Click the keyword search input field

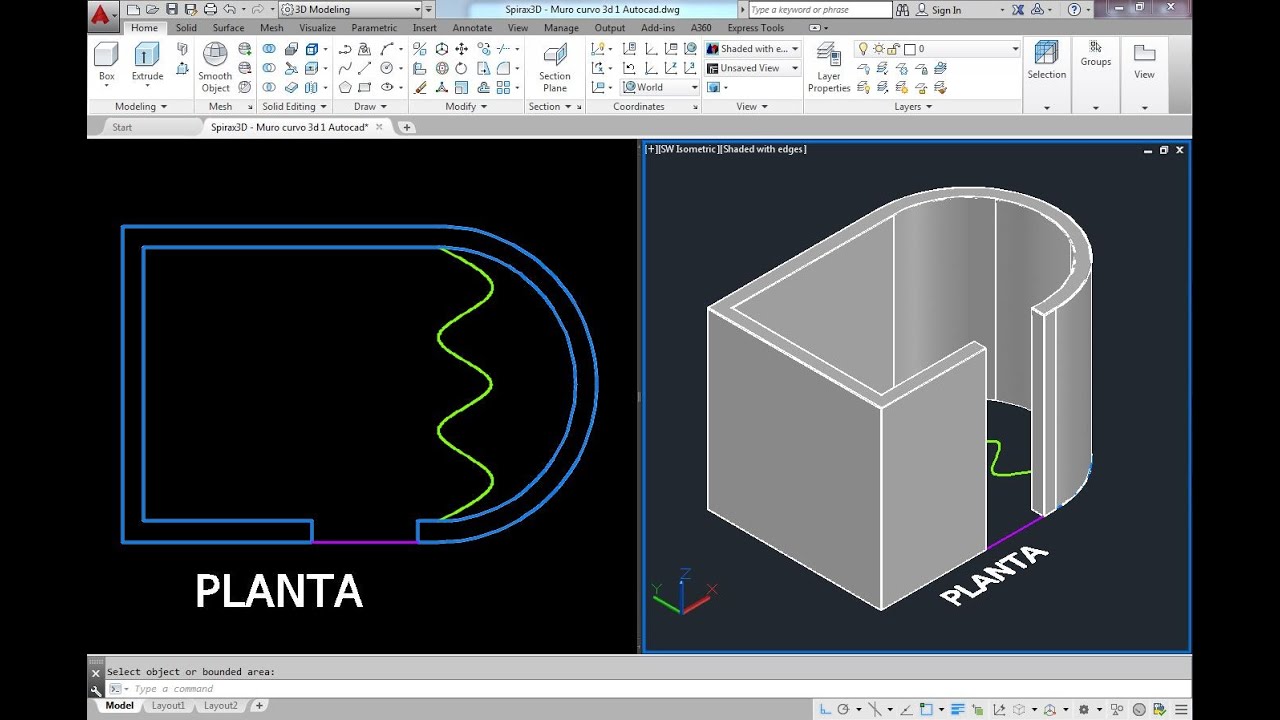point(819,9)
